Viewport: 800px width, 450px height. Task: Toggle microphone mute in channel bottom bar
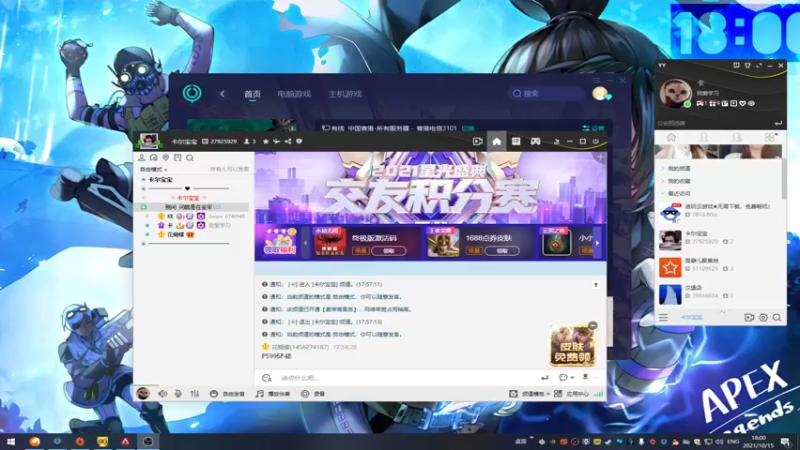(178, 393)
